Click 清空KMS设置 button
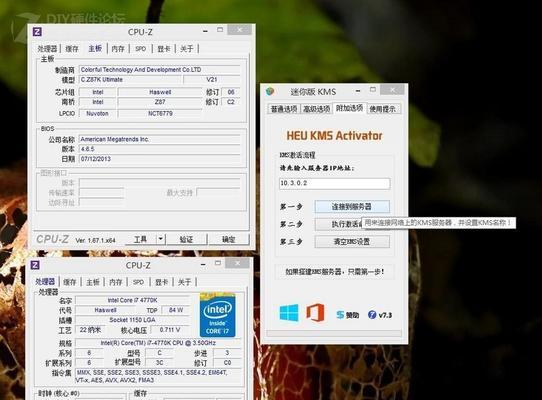 point(352,241)
